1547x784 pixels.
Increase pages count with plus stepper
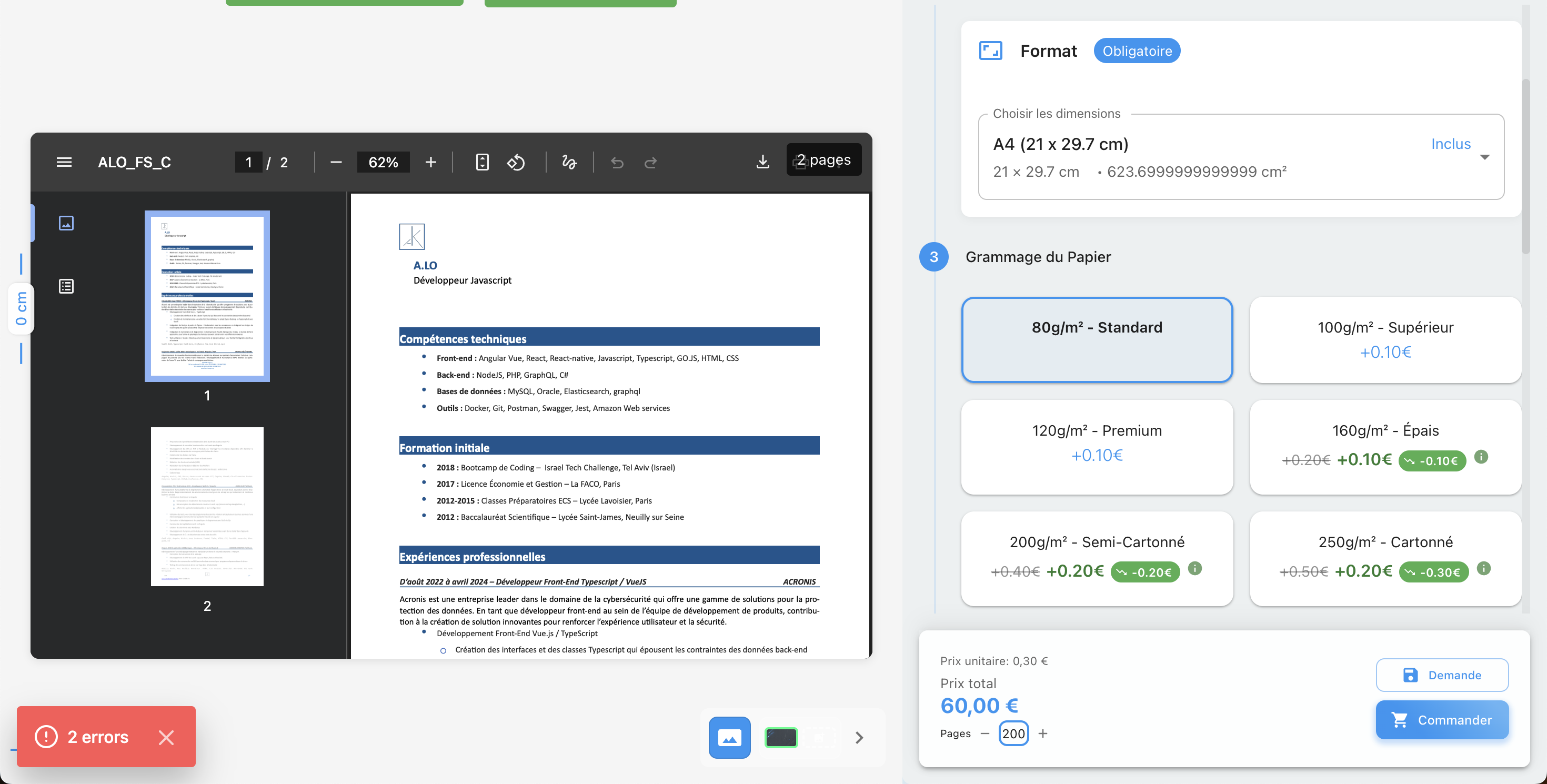coord(1042,733)
